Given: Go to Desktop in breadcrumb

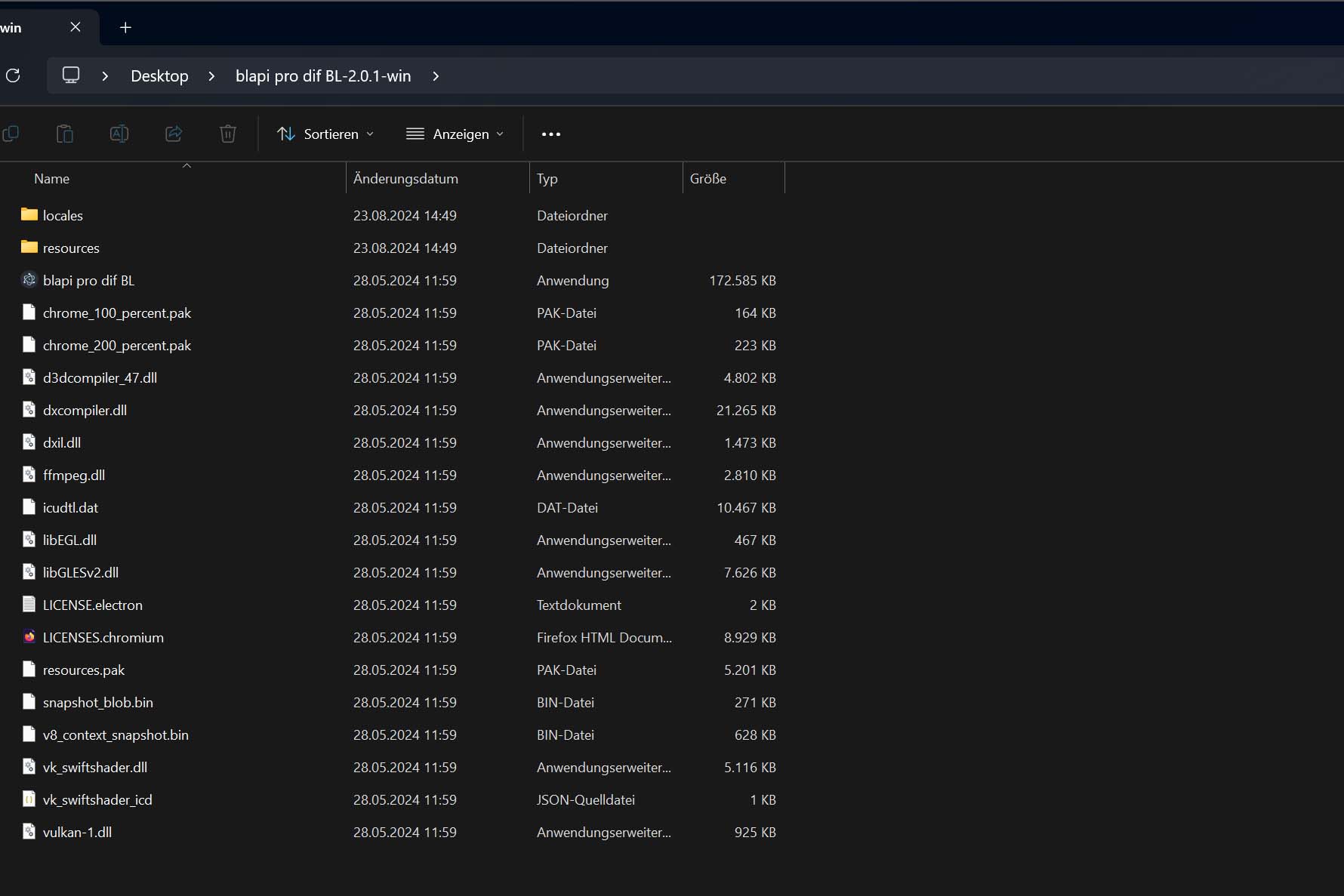Looking at the screenshot, I should click(x=159, y=76).
